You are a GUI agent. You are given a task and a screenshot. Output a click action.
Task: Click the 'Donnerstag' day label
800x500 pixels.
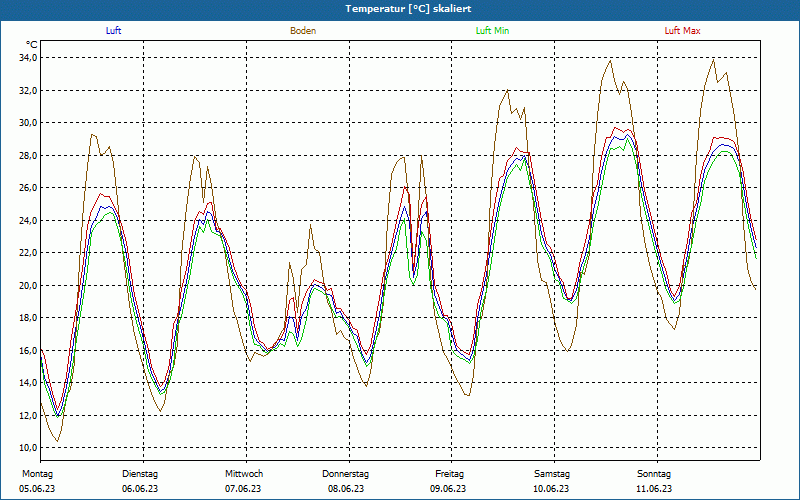click(345, 474)
